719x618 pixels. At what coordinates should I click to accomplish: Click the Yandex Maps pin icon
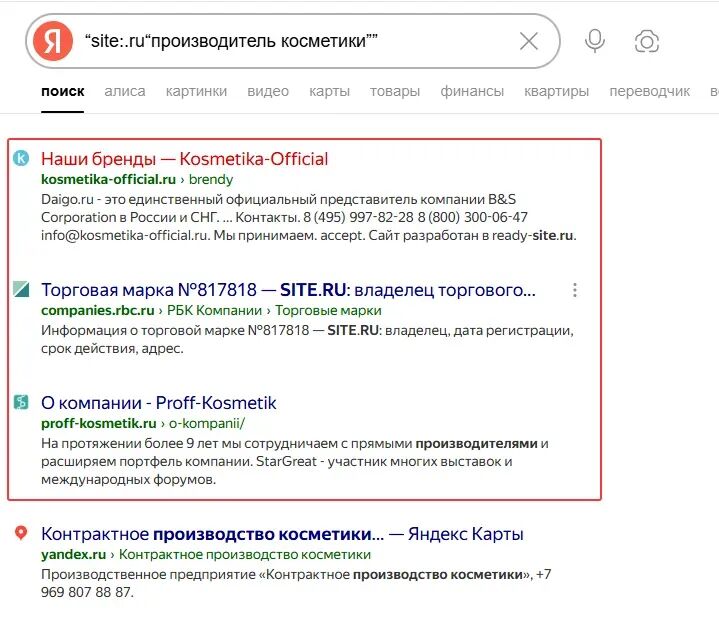[x=21, y=533]
